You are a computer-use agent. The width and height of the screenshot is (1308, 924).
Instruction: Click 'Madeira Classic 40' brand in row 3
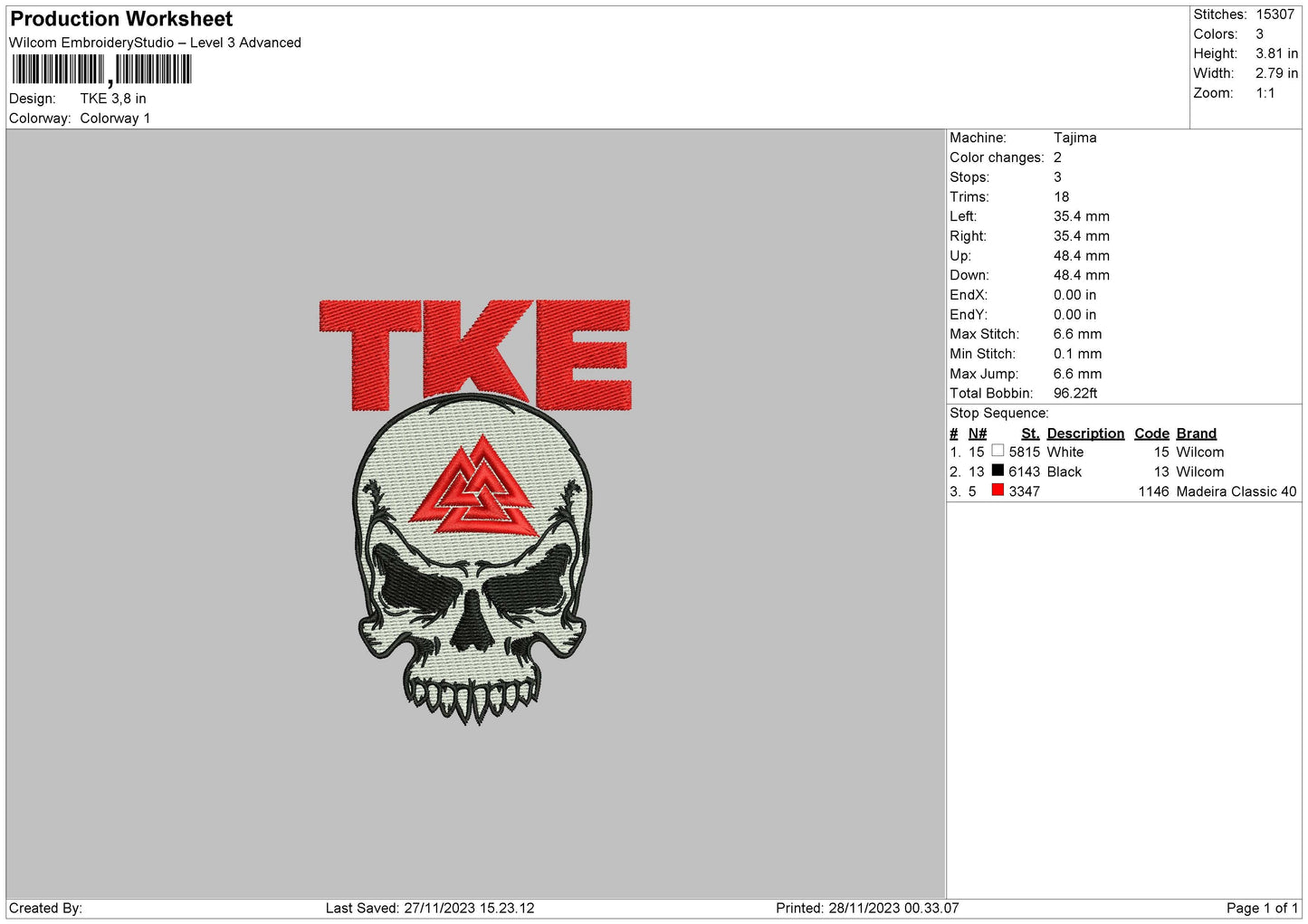(x=1236, y=491)
